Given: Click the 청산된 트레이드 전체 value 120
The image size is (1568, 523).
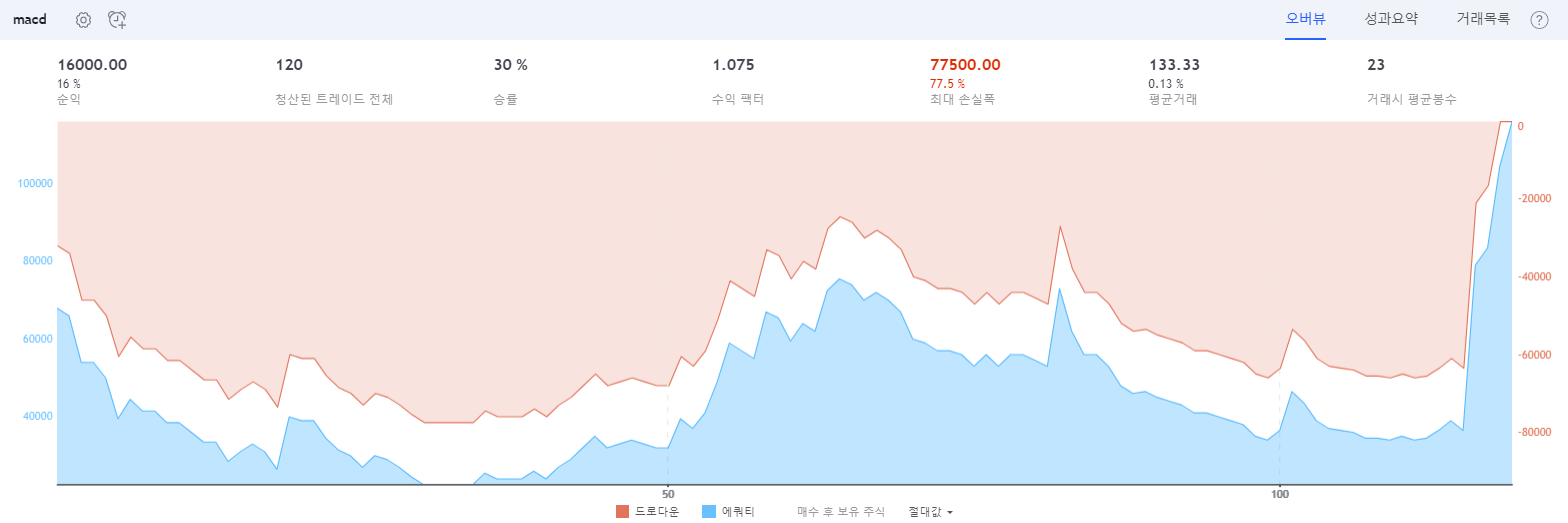Looking at the screenshot, I should 289,65.
